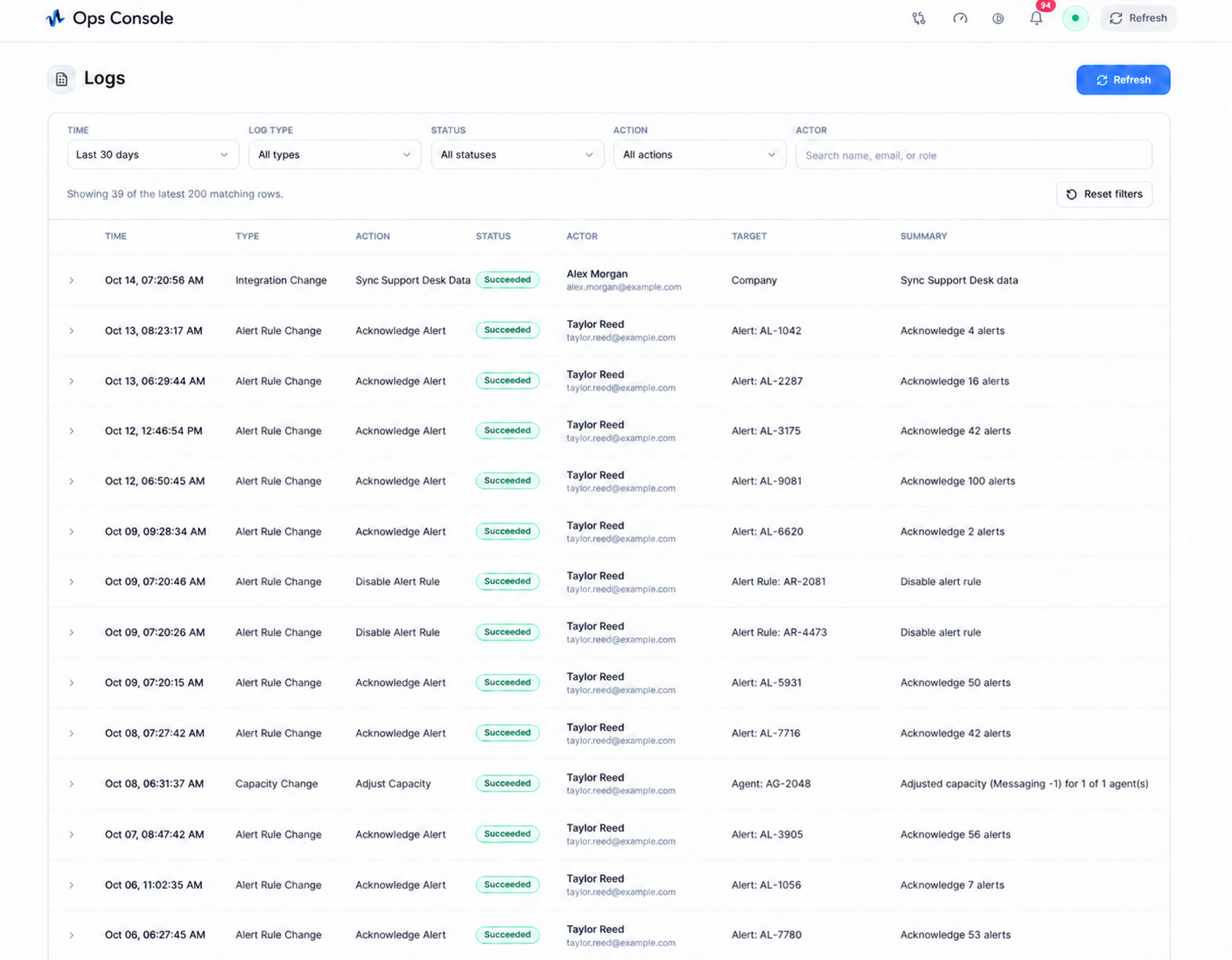Expand the Oct 14, 07:20:56 AM log row

71,280
